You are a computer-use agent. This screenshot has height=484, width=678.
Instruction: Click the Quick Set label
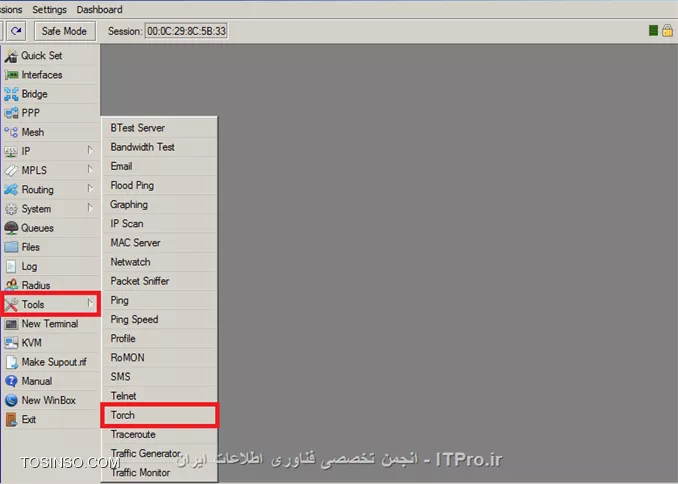(42, 56)
